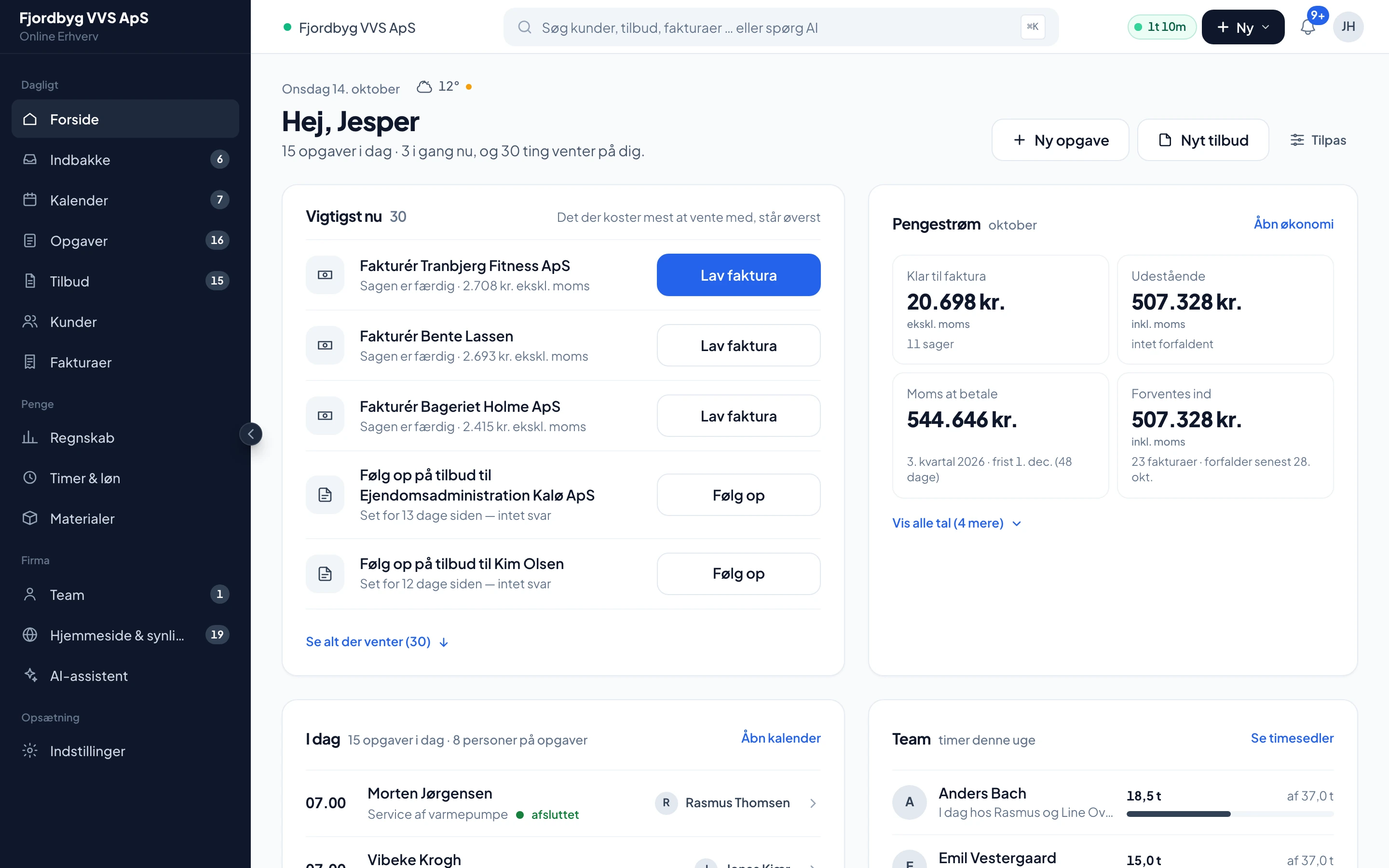Expand Vis alle tal (4 mere)
Image resolution: width=1389 pixels, height=868 pixels.
pyautogui.click(x=956, y=523)
